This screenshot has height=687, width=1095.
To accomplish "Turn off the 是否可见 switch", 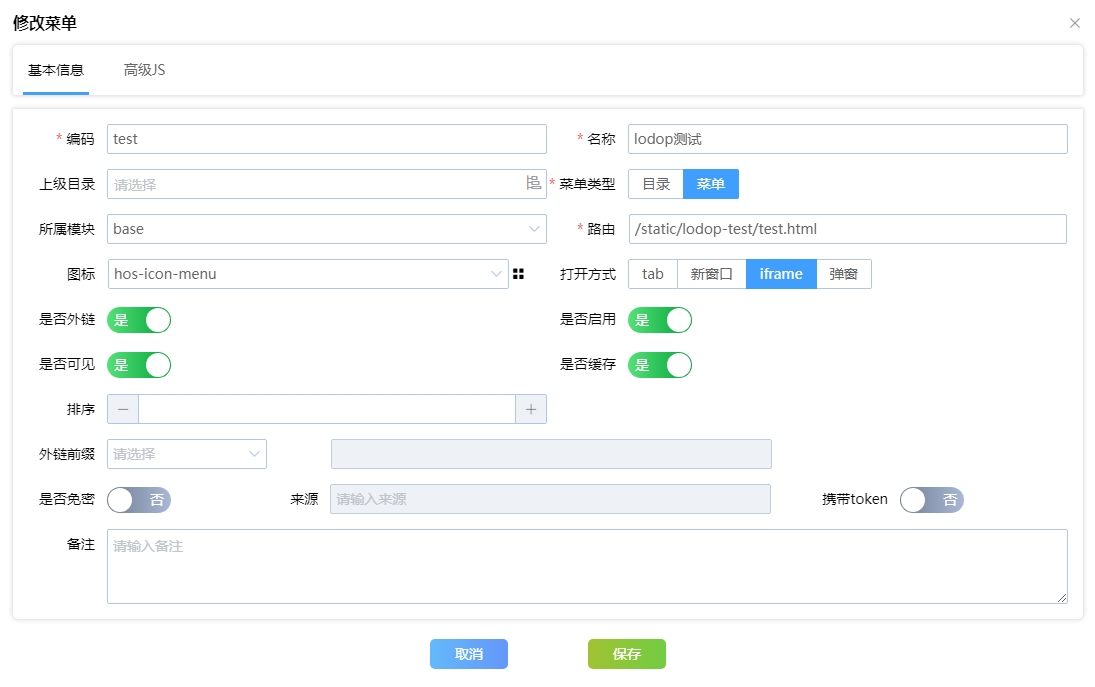I will (139, 365).
